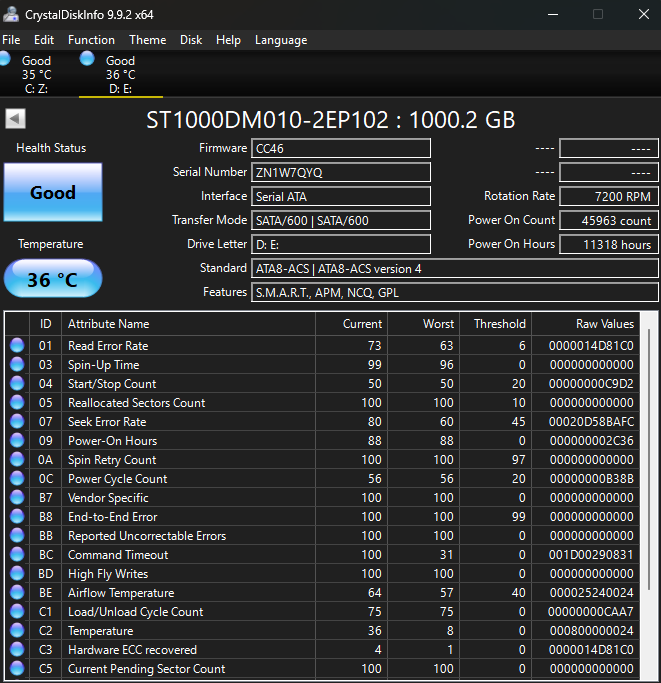
Task: Click status orb for Spin Retry Count
Action: (17, 460)
